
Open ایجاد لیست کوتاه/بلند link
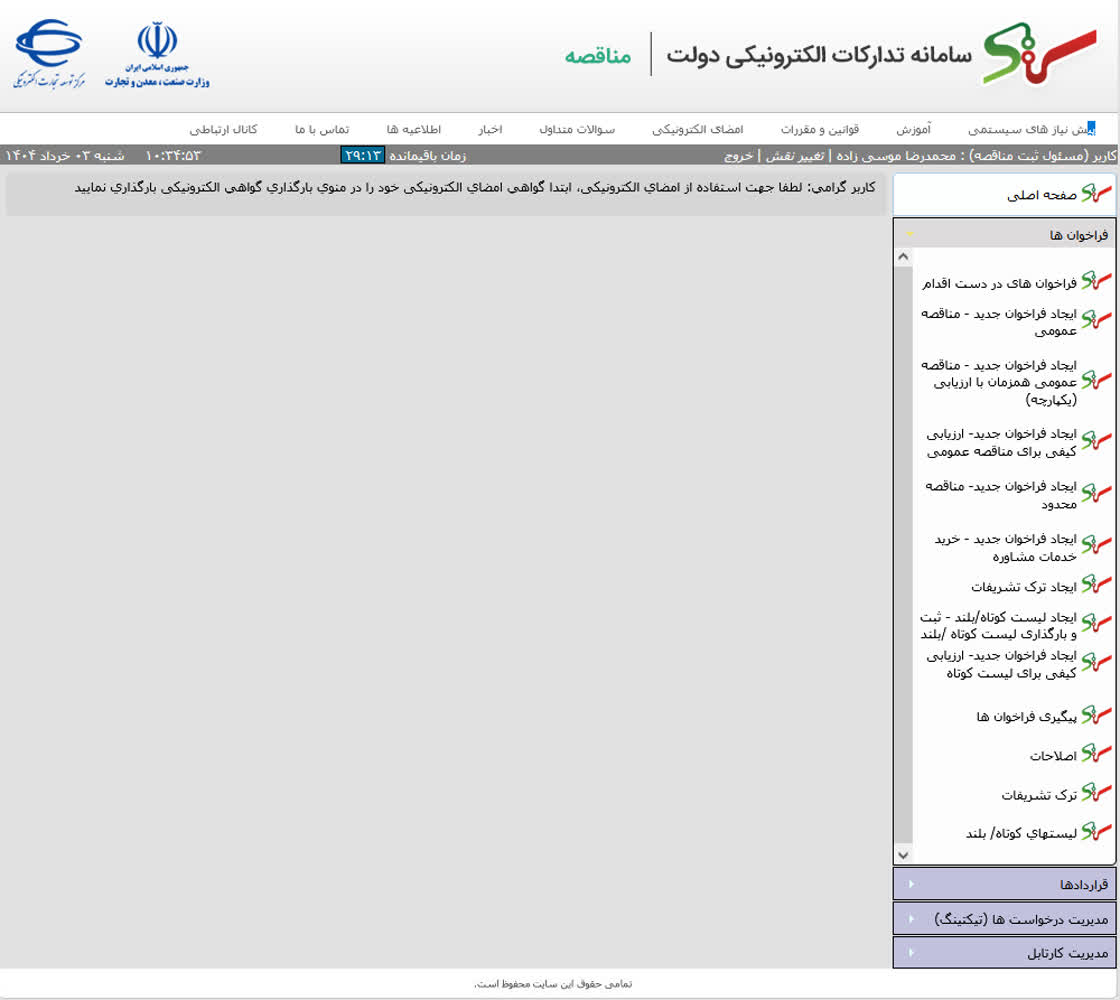click(999, 626)
